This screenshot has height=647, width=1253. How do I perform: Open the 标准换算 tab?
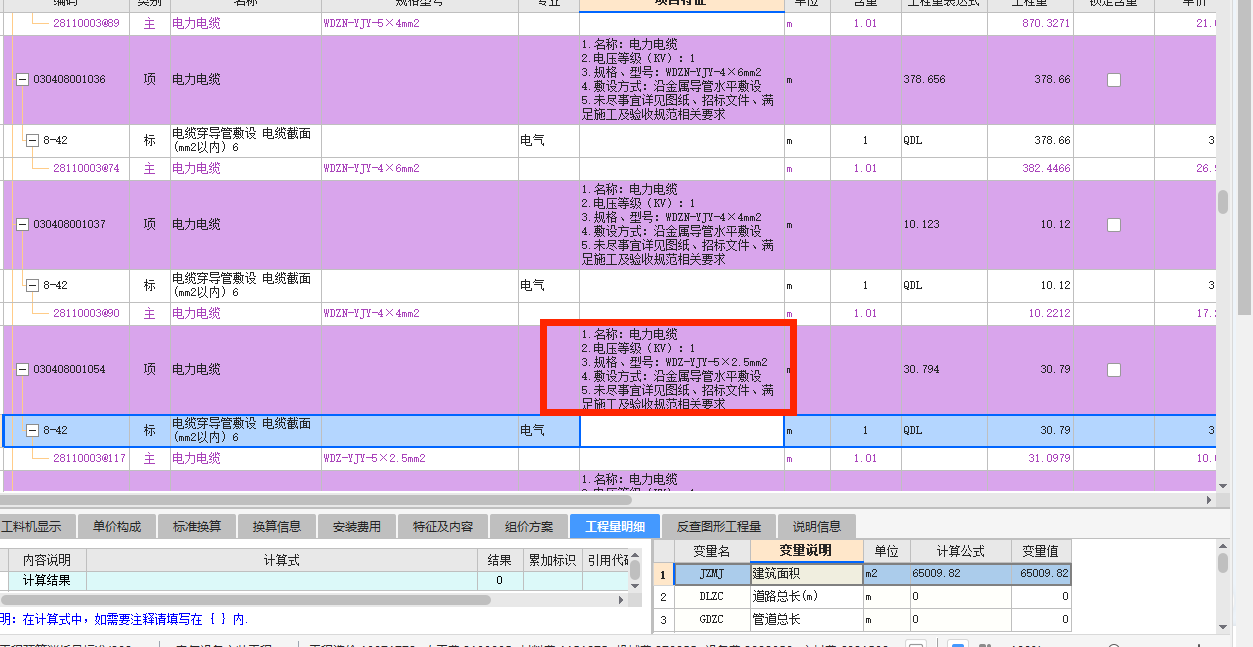(x=197, y=526)
